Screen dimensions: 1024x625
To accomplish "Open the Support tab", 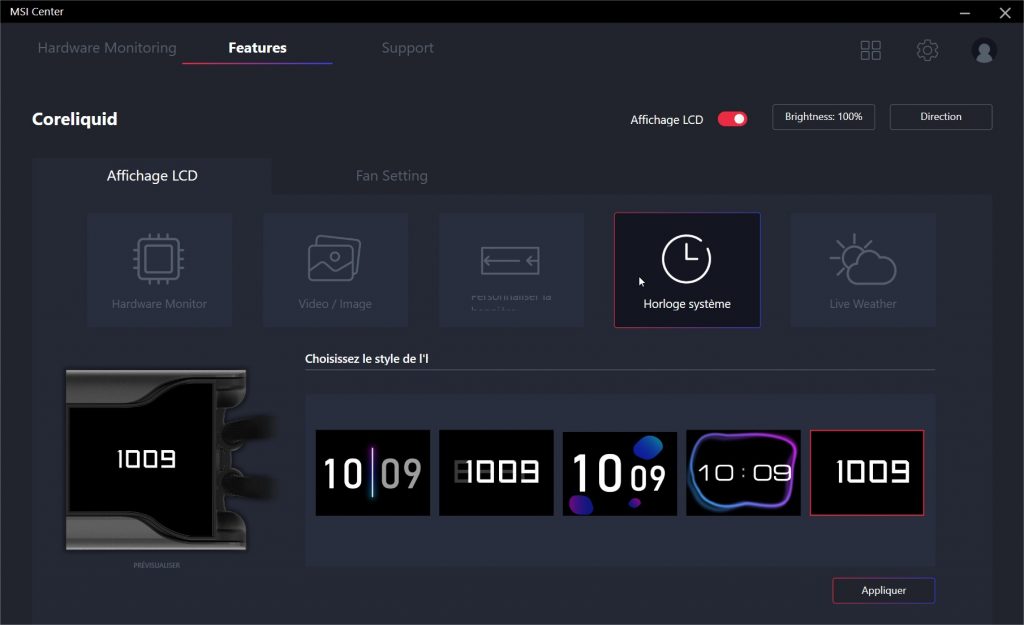I will point(408,48).
